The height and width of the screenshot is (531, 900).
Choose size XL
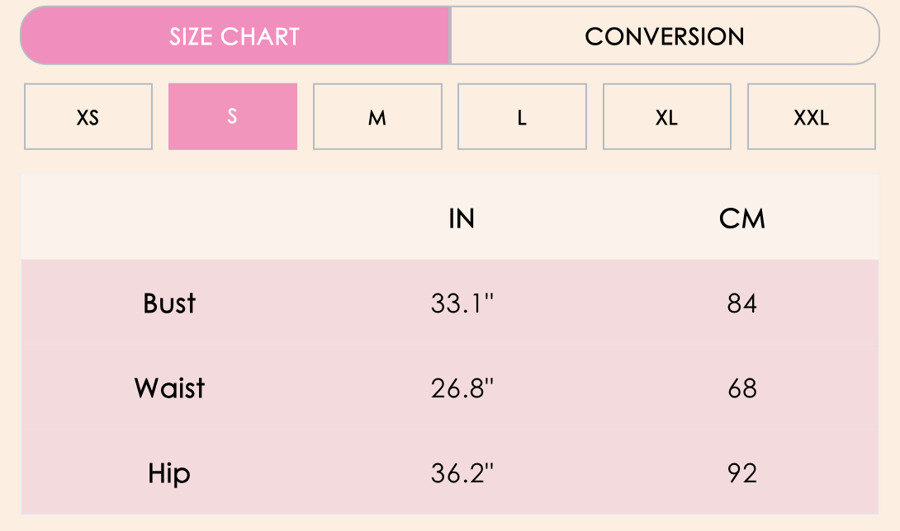point(666,117)
